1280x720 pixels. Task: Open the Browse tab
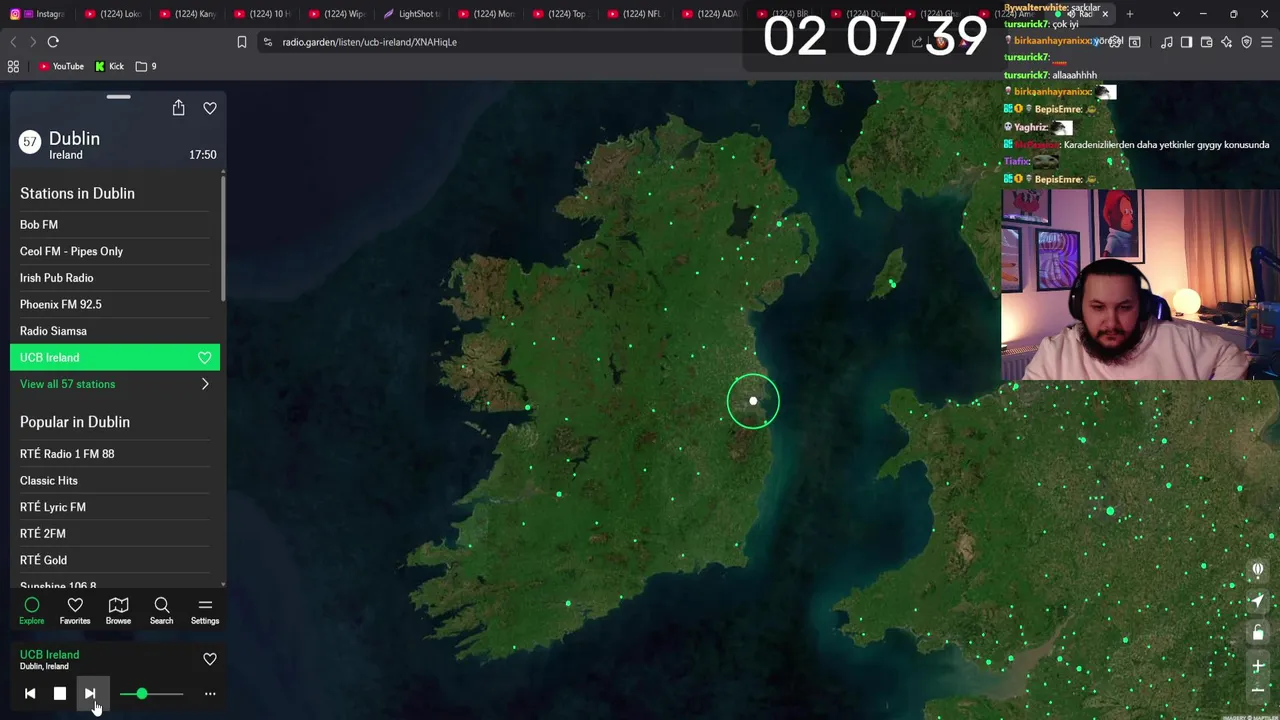pos(118,611)
